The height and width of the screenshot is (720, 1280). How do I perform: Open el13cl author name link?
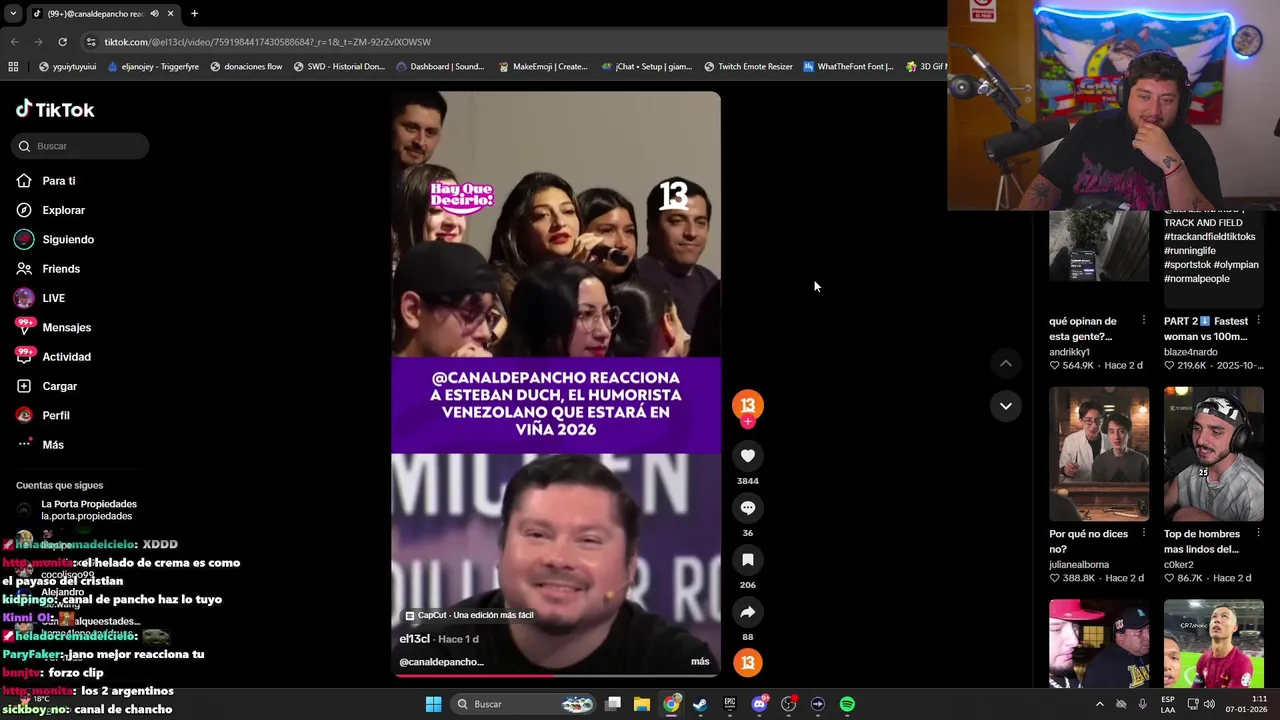pyautogui.click(x=414, y=639)
